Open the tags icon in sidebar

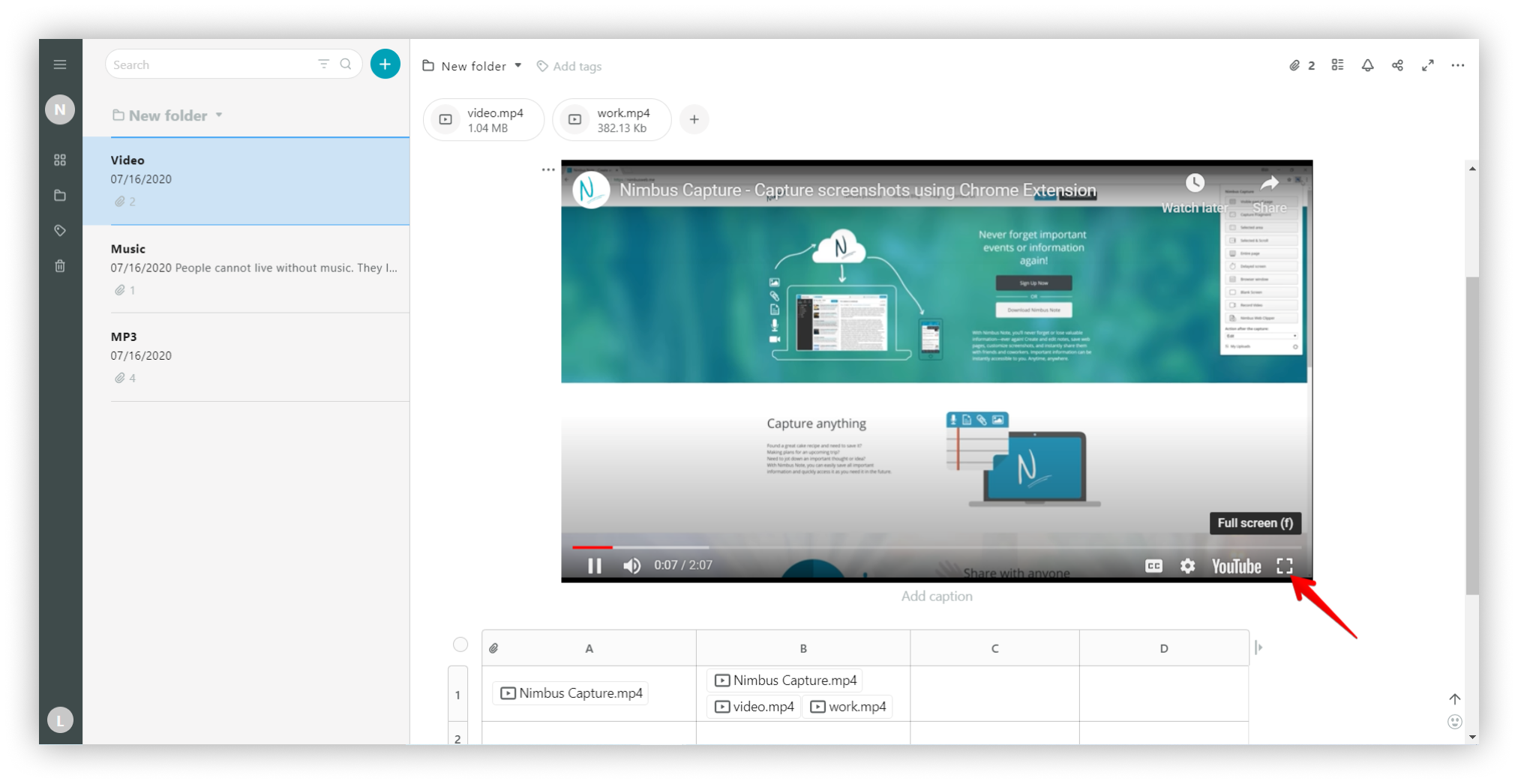click(x=60, y=231)
